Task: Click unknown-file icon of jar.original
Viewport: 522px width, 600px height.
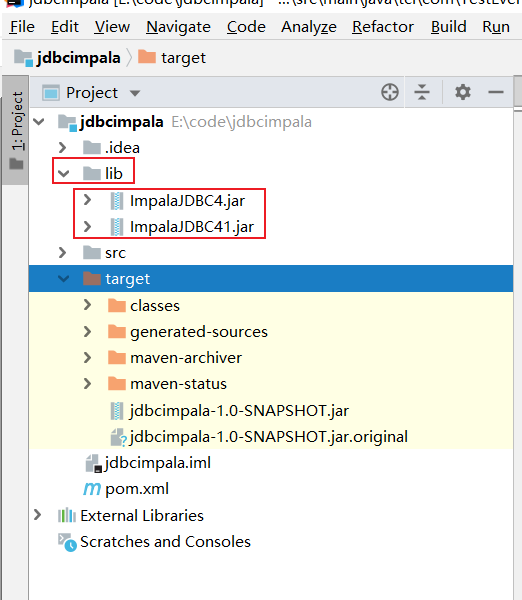Action: (x=118, y=437)
